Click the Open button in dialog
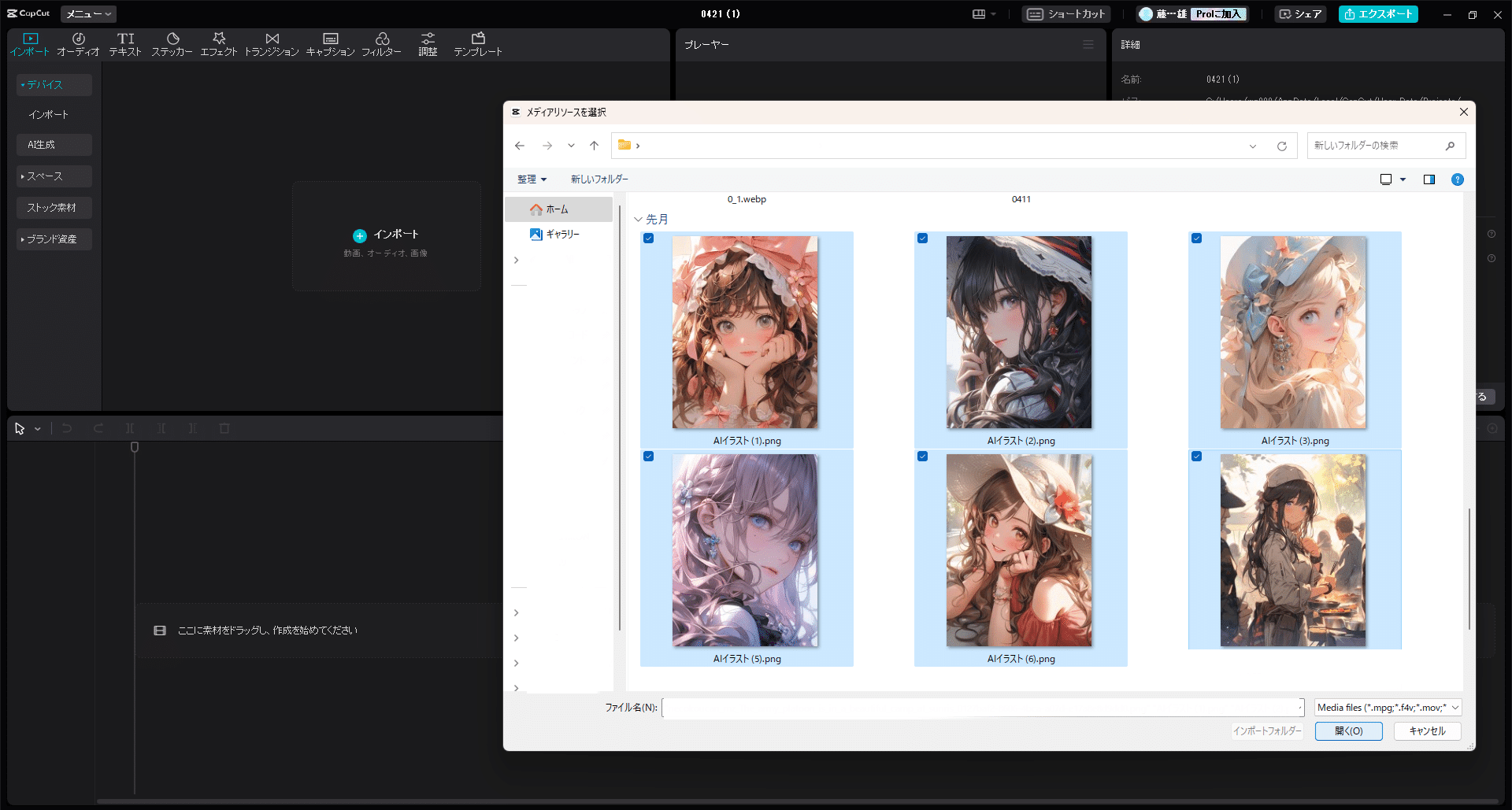 tap(1348, 731)
